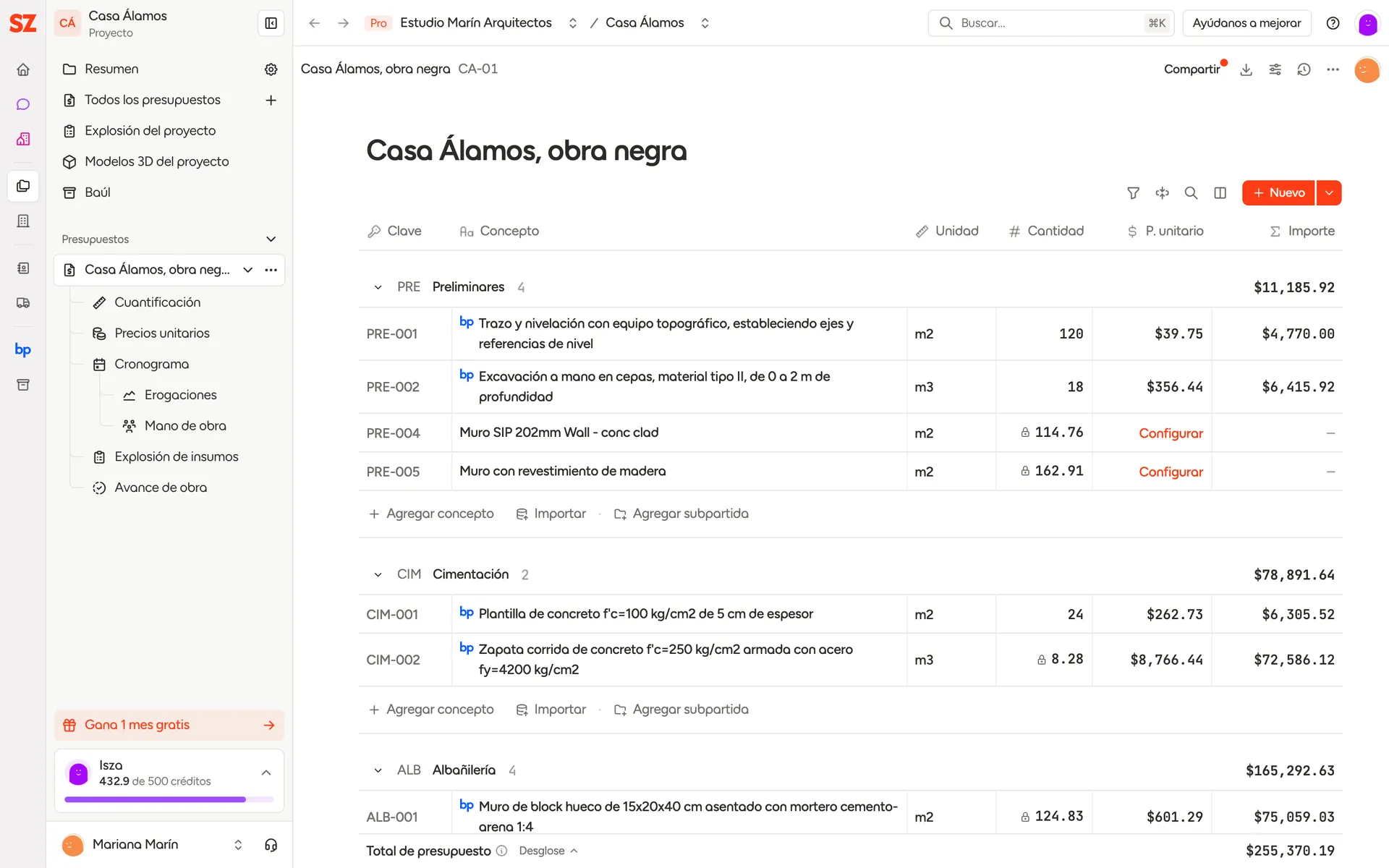
Task: Focus the Buscar search field
Action: [x=1050, y=23]
